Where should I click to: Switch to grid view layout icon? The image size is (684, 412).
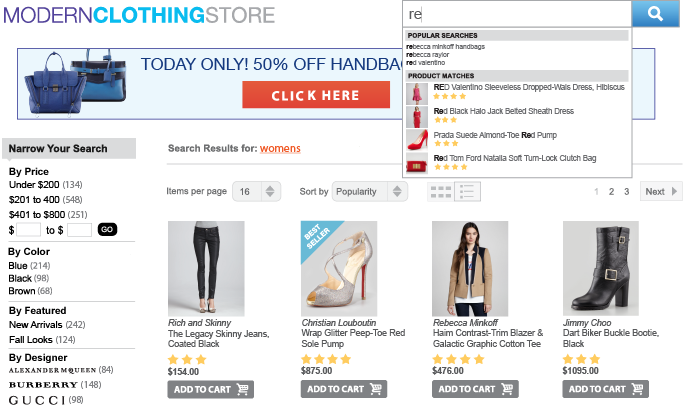click(441, 192)
